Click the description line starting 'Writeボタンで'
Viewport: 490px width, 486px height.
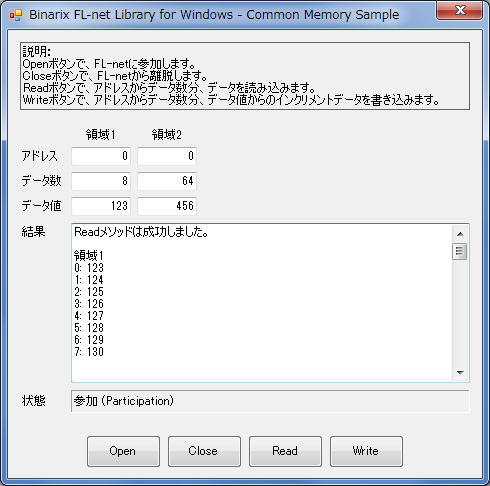pos(231,100)
